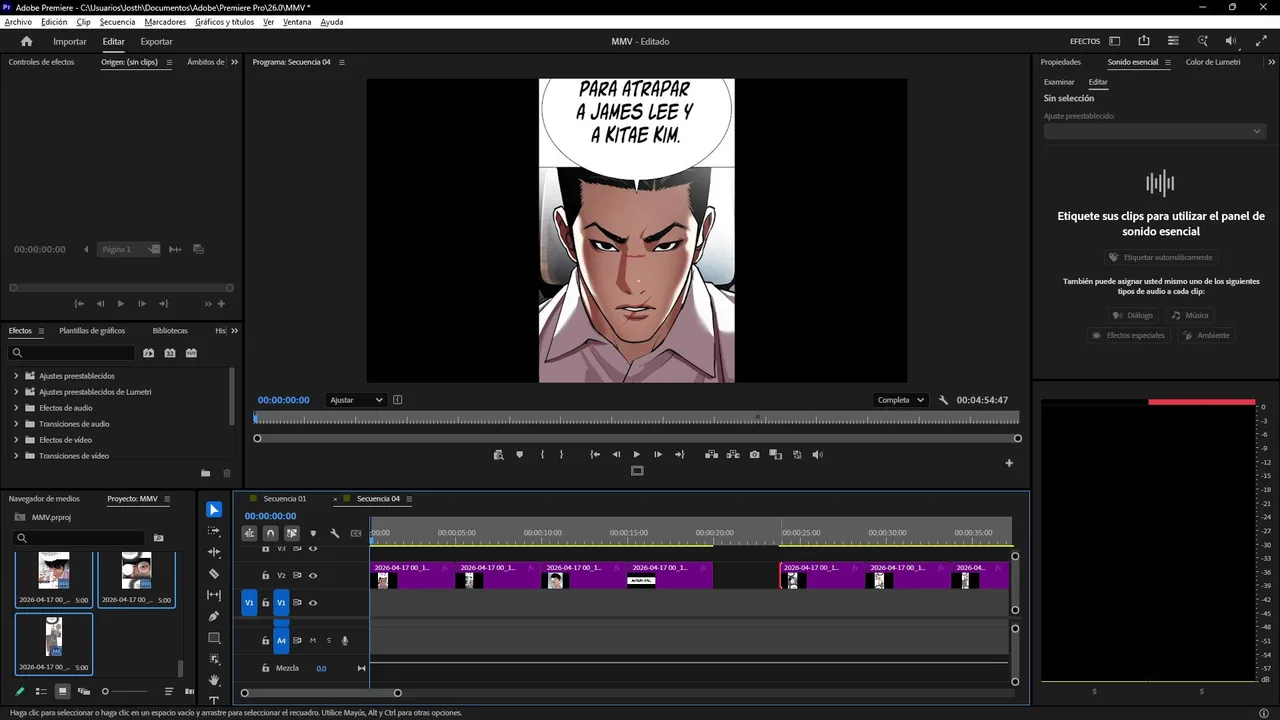This screenshot has height=720, width=1280.
Task: Enable voice-over record on A4
Action: point(345,640)
